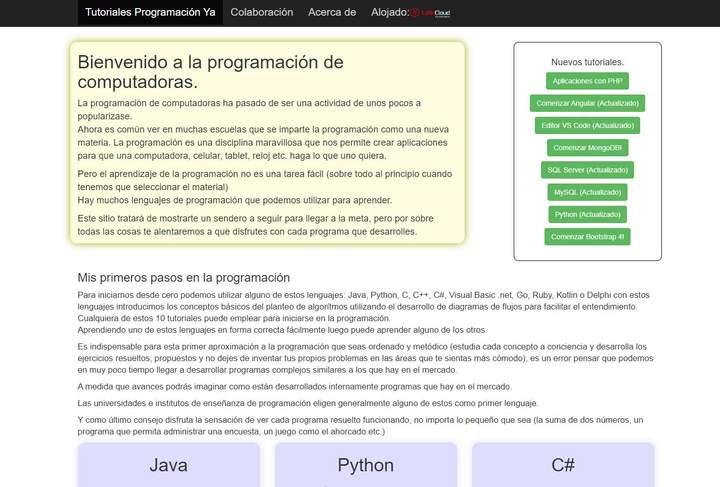Open the Comenzar MongoDB tutorial
This screenshot has width=720, height=487.
587,148
